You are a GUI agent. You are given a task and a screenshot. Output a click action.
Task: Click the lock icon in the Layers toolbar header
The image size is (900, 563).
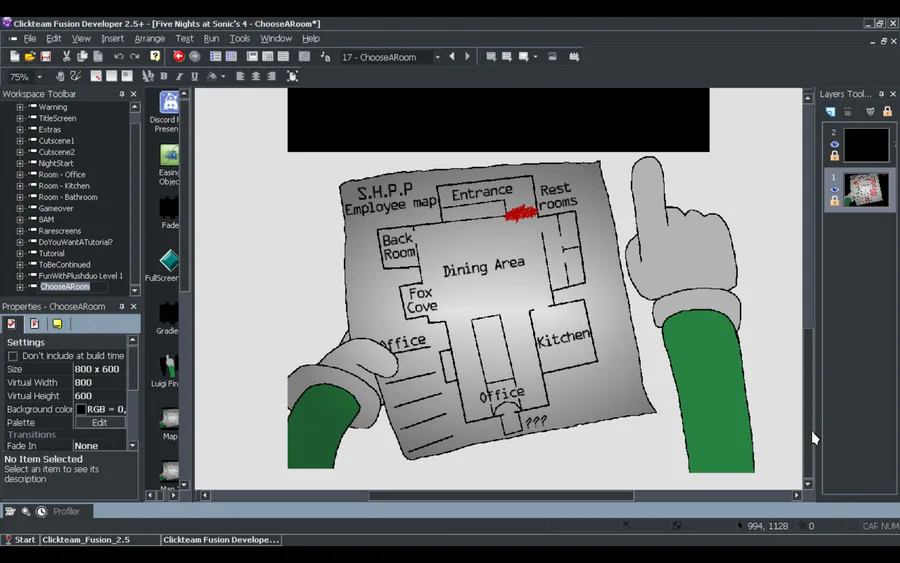pos(887,111)
